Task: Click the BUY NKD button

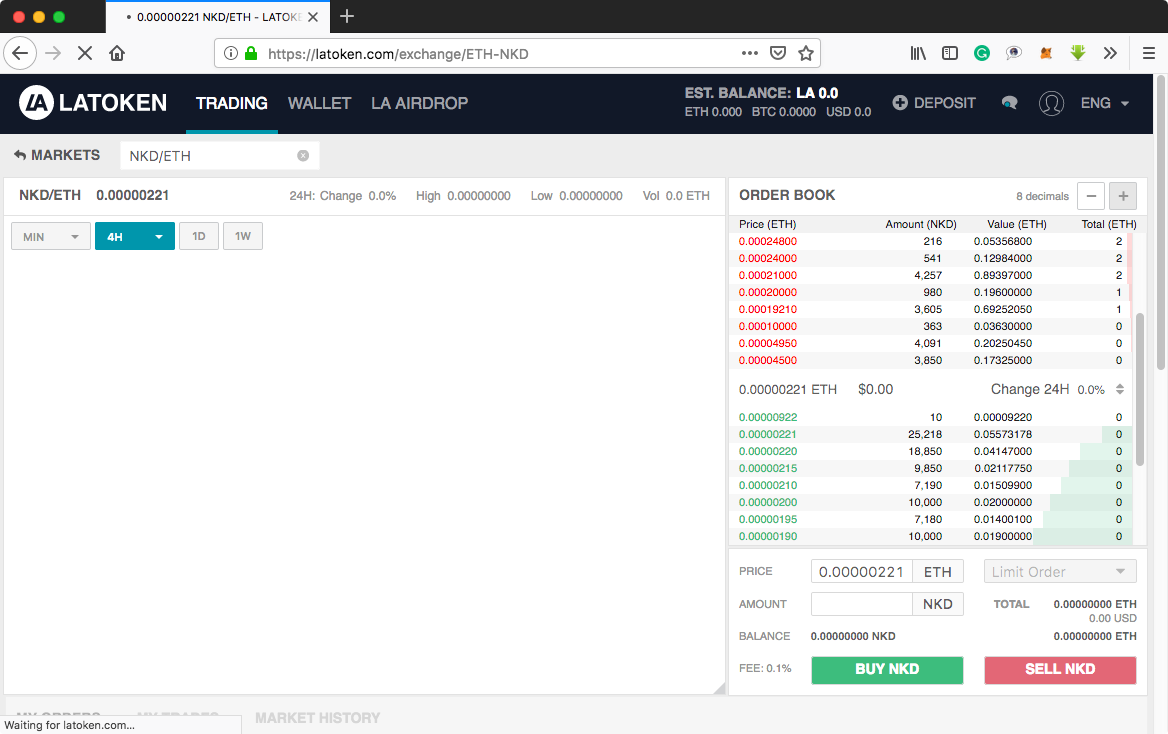Action: pyautogui.click(x=887, y=669)
